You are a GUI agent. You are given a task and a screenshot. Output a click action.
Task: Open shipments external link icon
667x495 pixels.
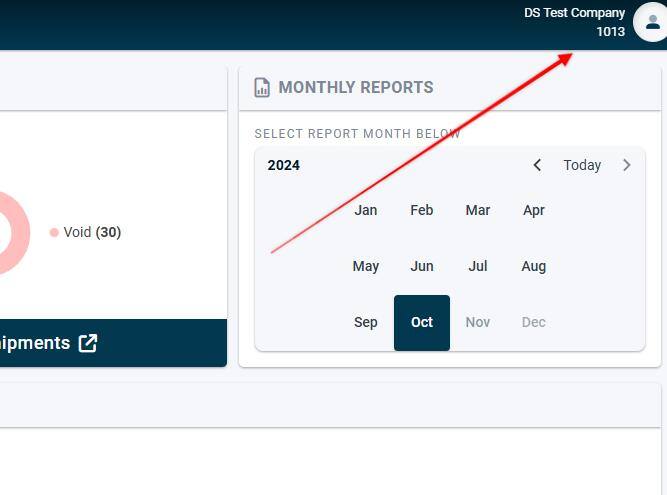(88, 343)
